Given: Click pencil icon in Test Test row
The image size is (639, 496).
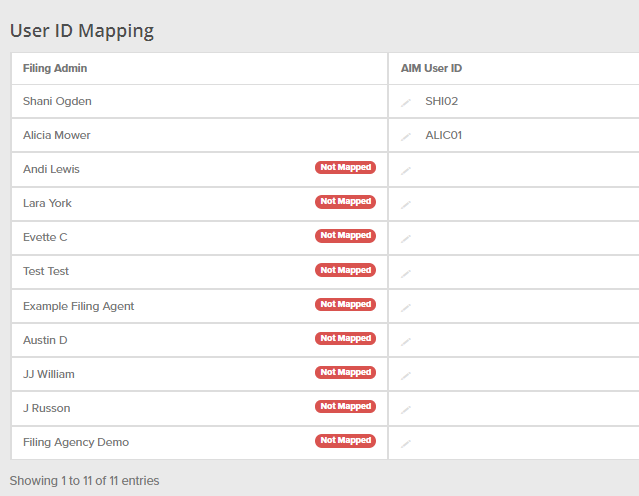Looking at the screenshot, I should pyautogui.click(x=406, y=272).
